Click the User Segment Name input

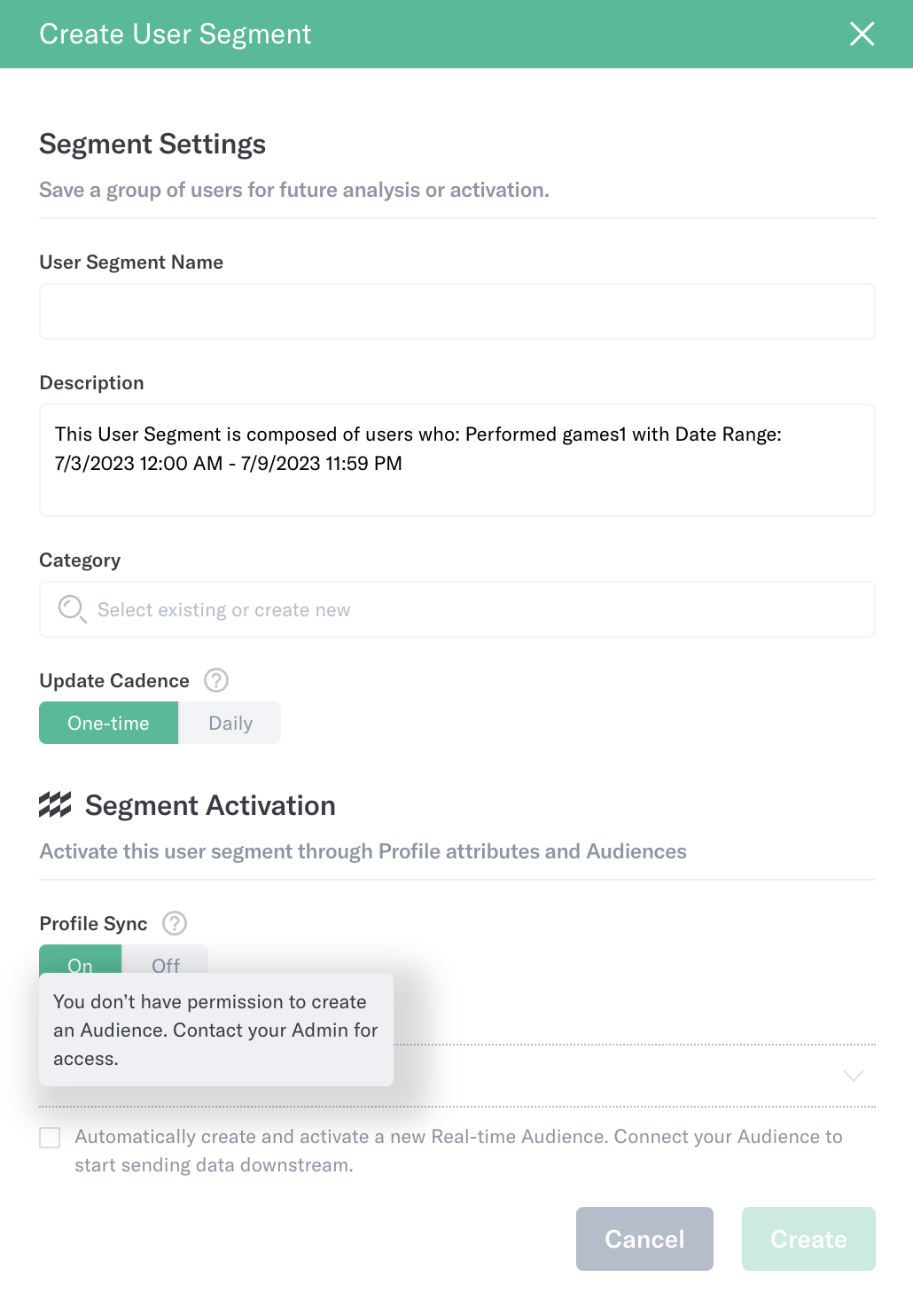coord(457,311)
